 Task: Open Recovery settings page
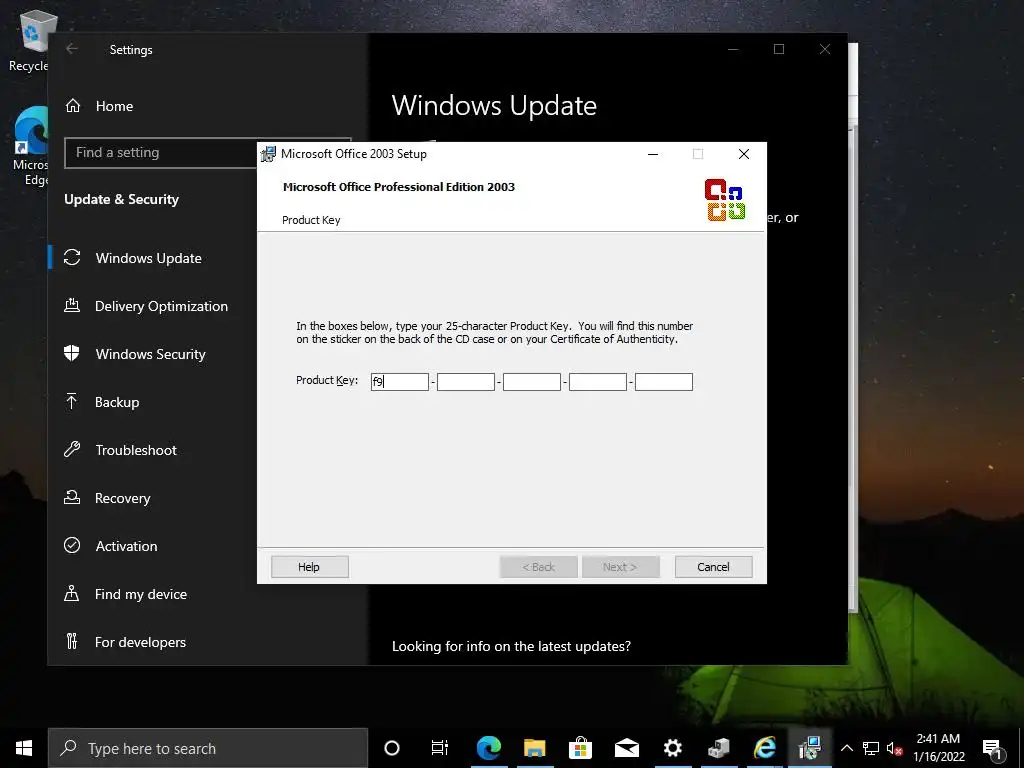[x=122, y=498]
